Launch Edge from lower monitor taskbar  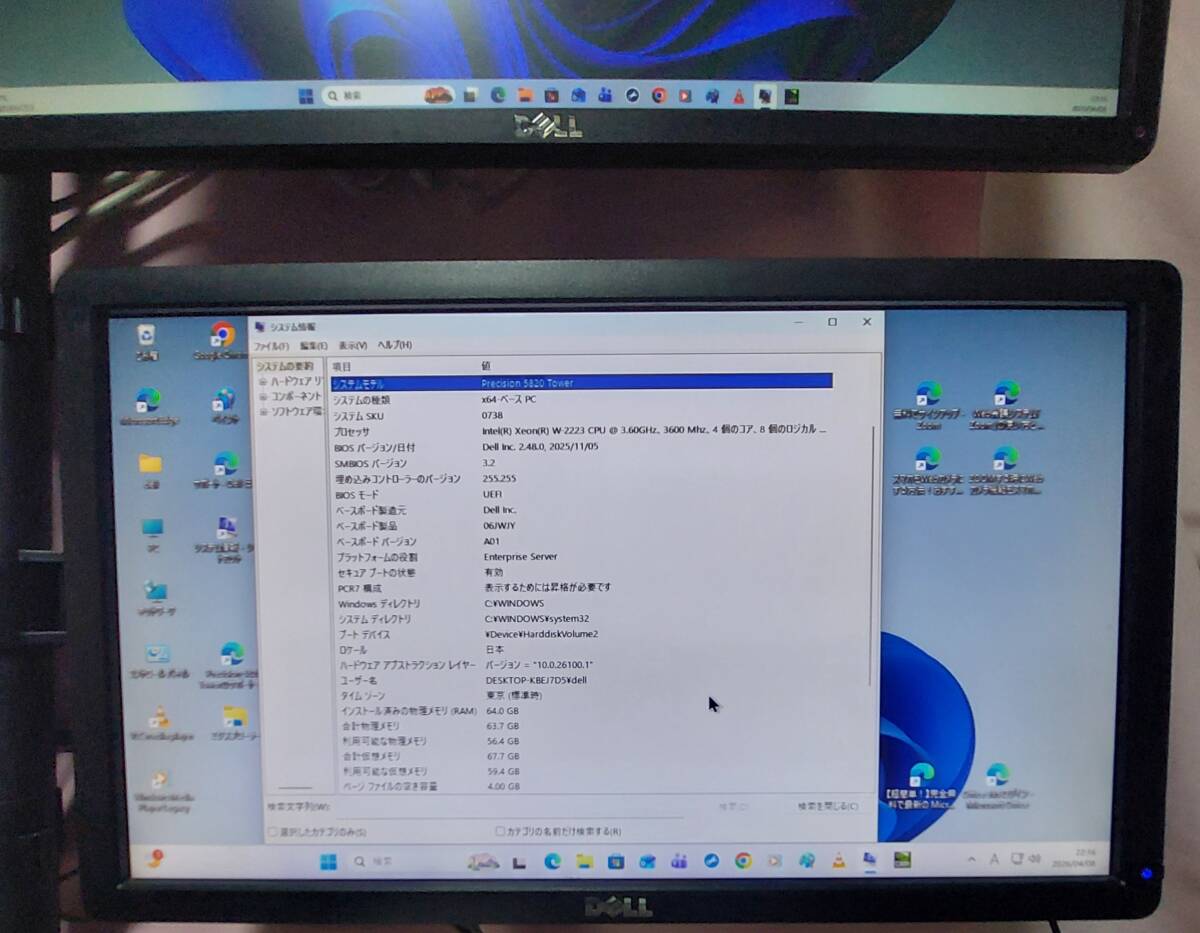tap(552, 861)
